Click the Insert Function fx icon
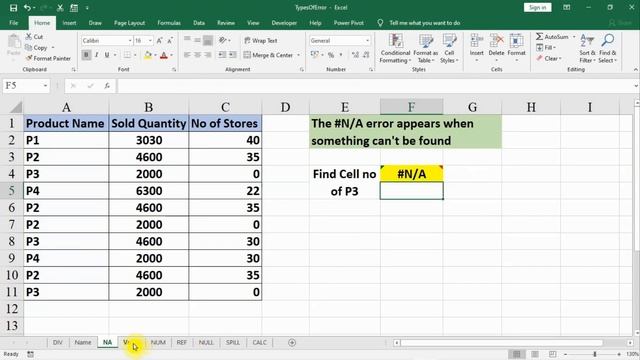Image resolution: width=640 pixels, height=360 pixels. [107, 86]
